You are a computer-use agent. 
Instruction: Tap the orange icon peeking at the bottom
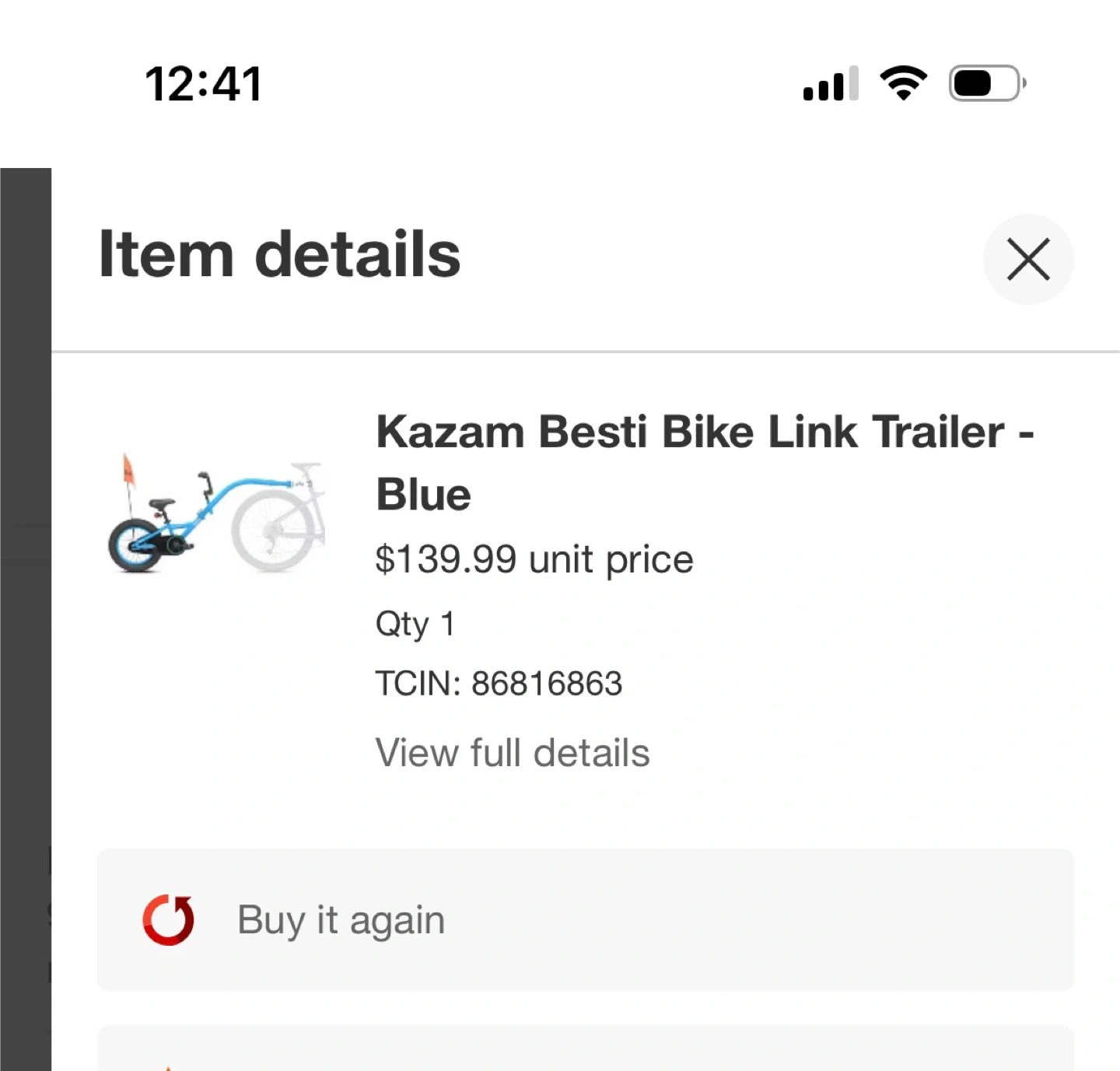pyautogui.click(x=168, y=1067)
